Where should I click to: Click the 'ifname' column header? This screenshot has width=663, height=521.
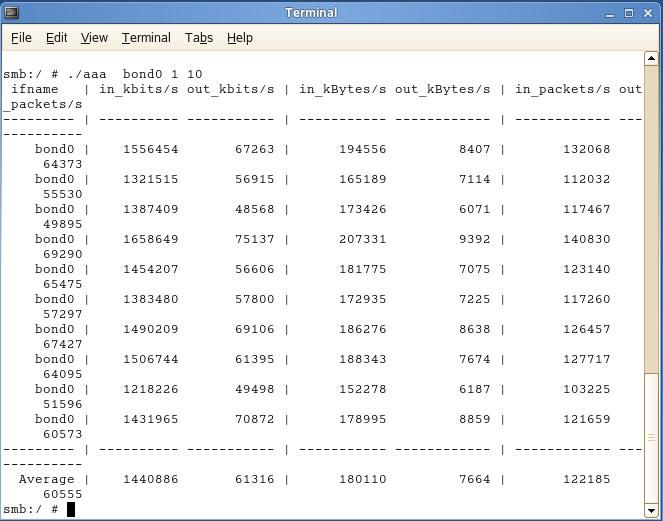pos(34,89)
